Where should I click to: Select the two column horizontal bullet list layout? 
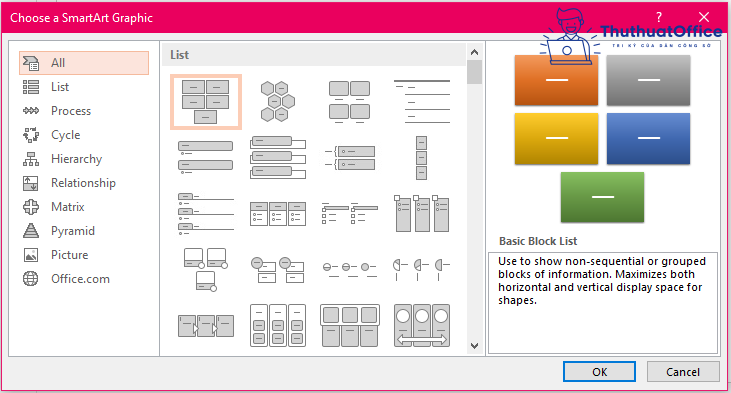(350, 214)
